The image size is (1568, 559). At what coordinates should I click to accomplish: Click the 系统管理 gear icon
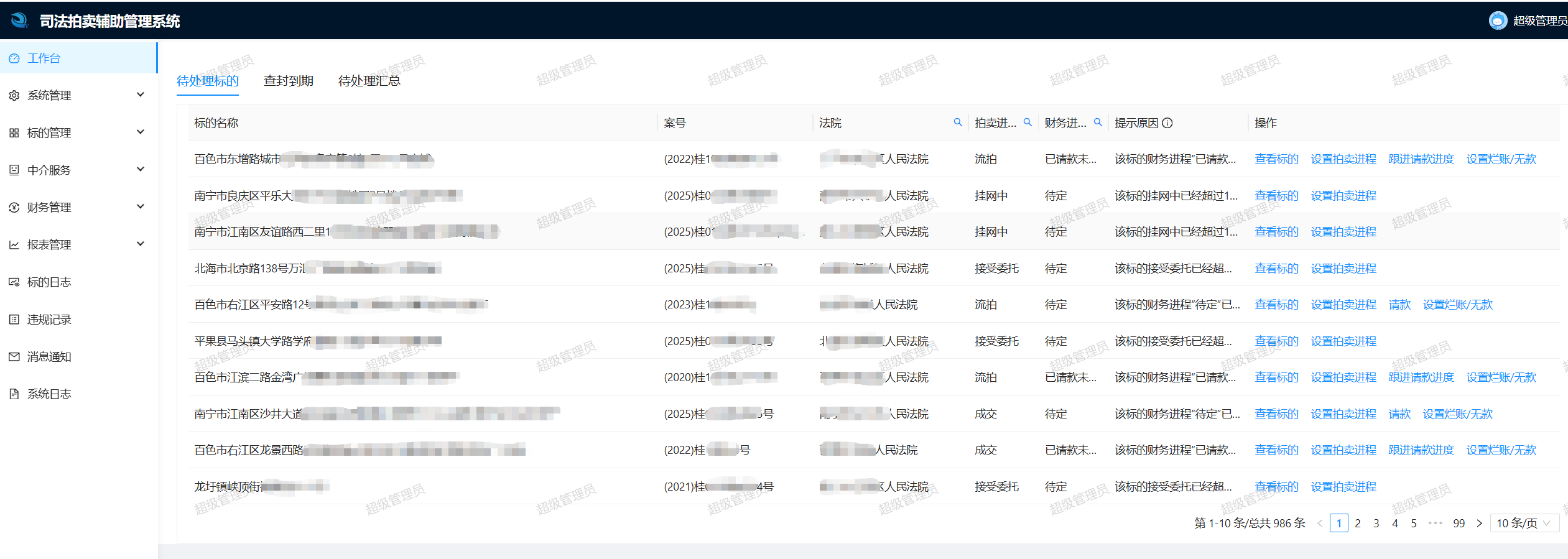(14, 96)
